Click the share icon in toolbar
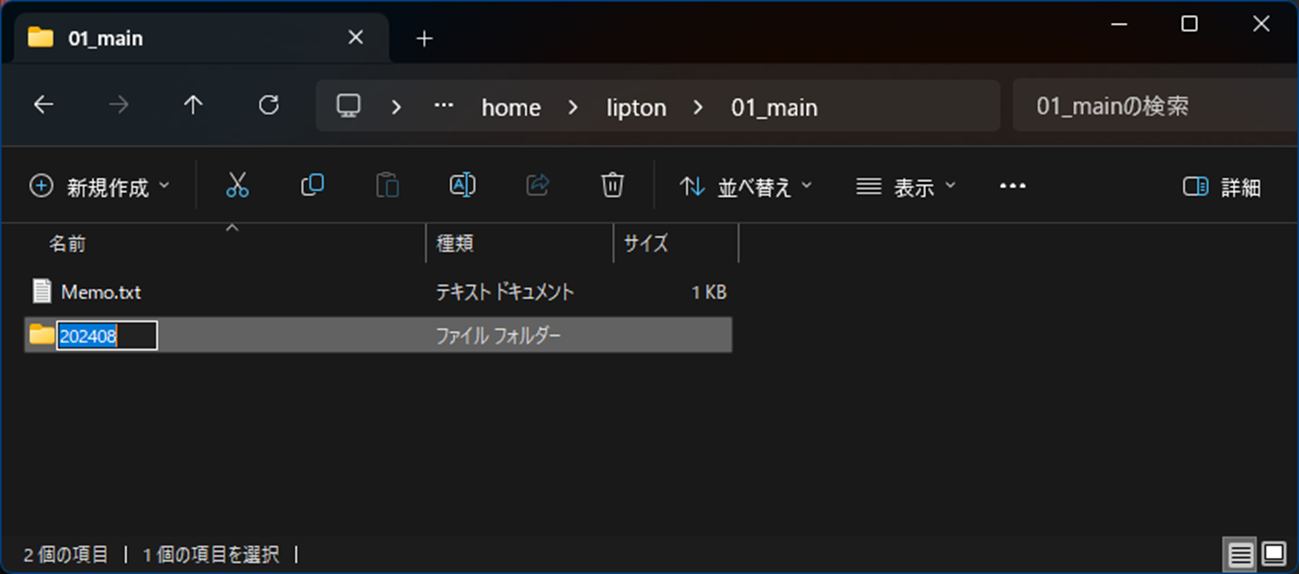This screenshot has width=1299, height=574. pos(537,185)
